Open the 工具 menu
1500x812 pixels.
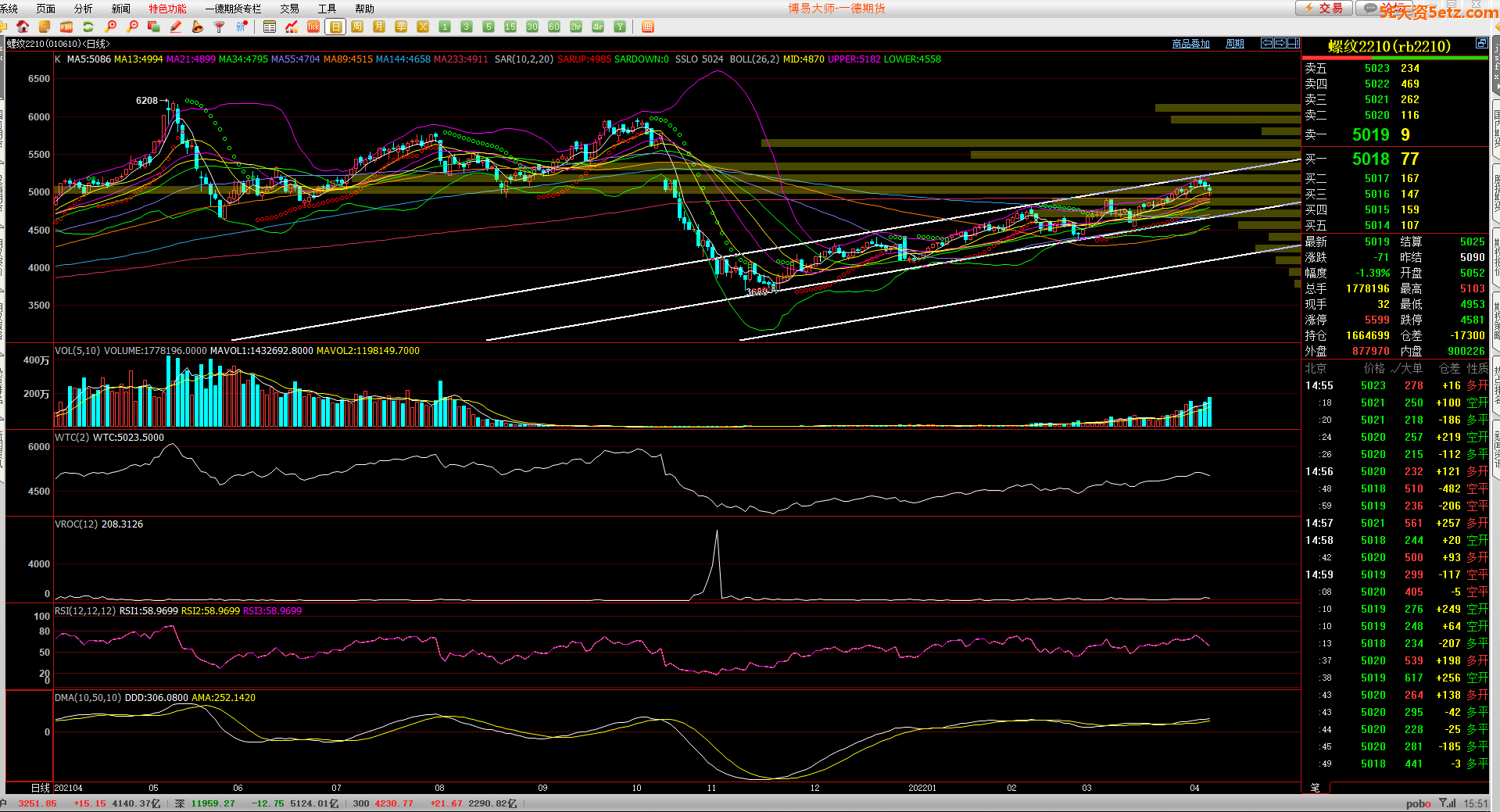327,9
